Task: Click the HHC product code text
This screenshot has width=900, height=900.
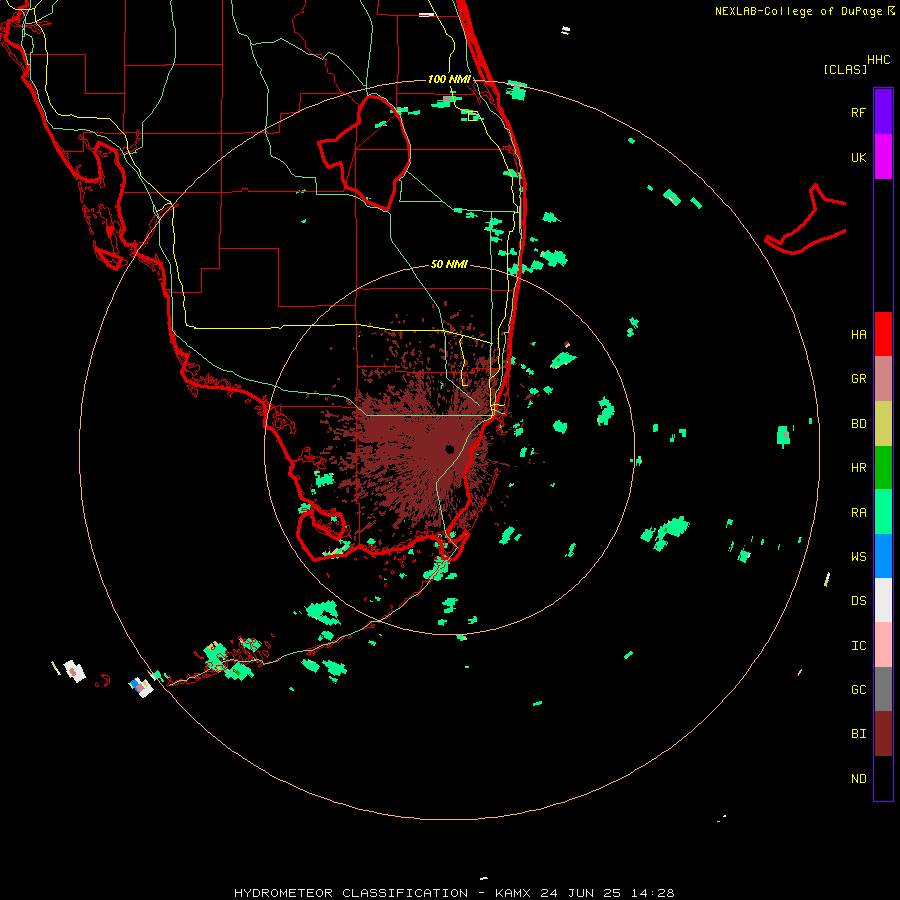Action: click(878, 60)
